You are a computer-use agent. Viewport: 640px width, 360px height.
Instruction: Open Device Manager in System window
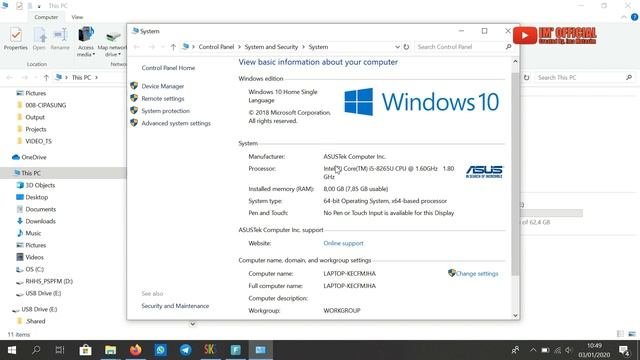tap(162, 86)
